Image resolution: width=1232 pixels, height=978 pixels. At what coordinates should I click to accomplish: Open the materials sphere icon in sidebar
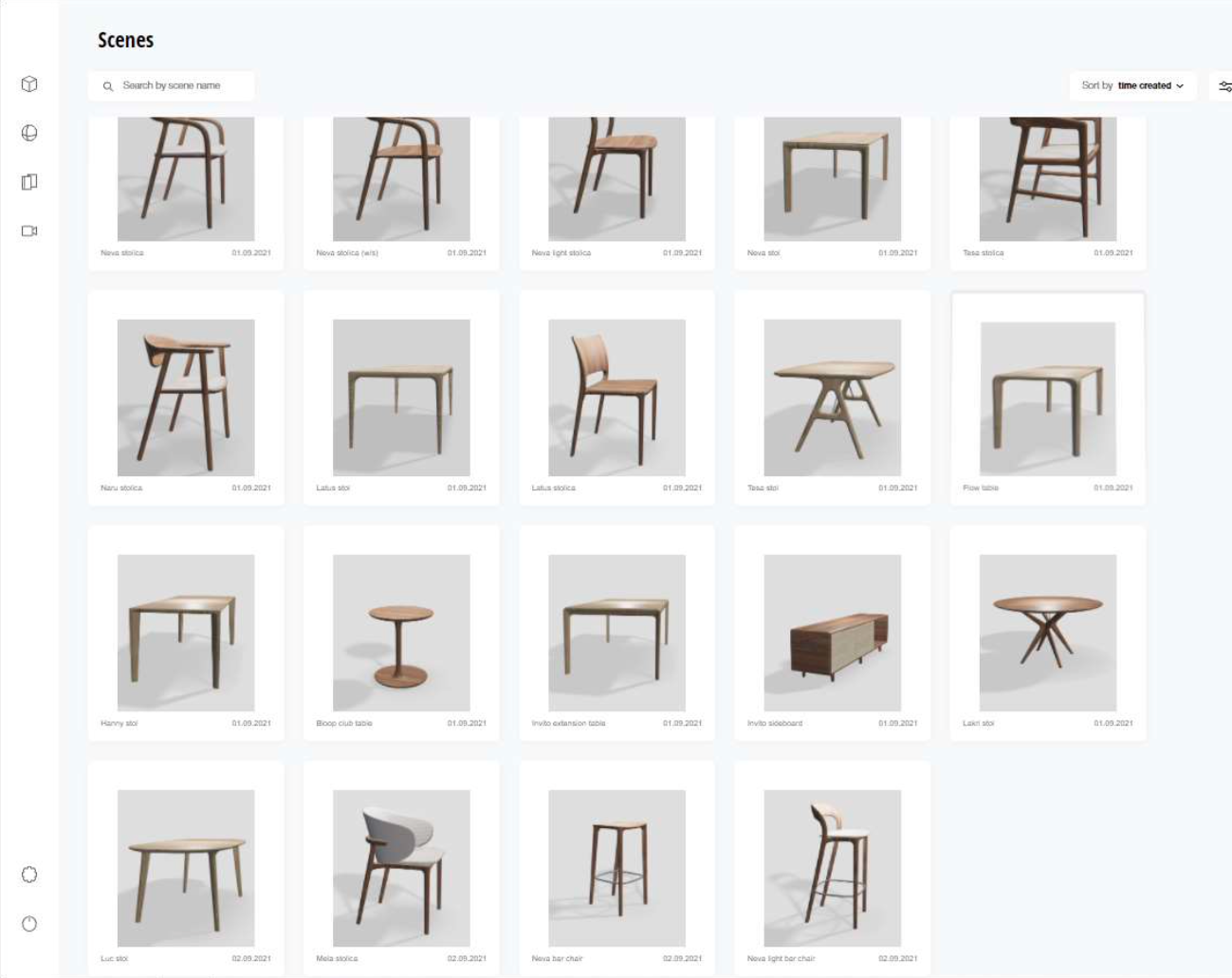pos(29,133)
